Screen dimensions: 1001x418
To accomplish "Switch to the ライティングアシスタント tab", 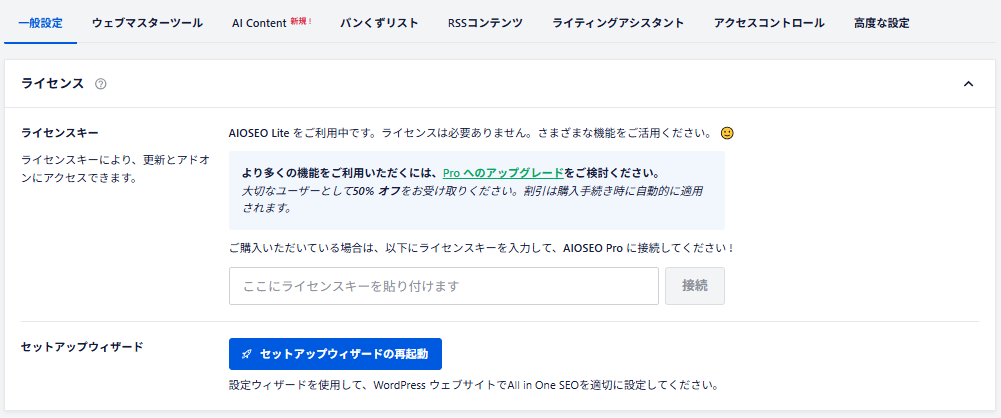I will [618, 23].
